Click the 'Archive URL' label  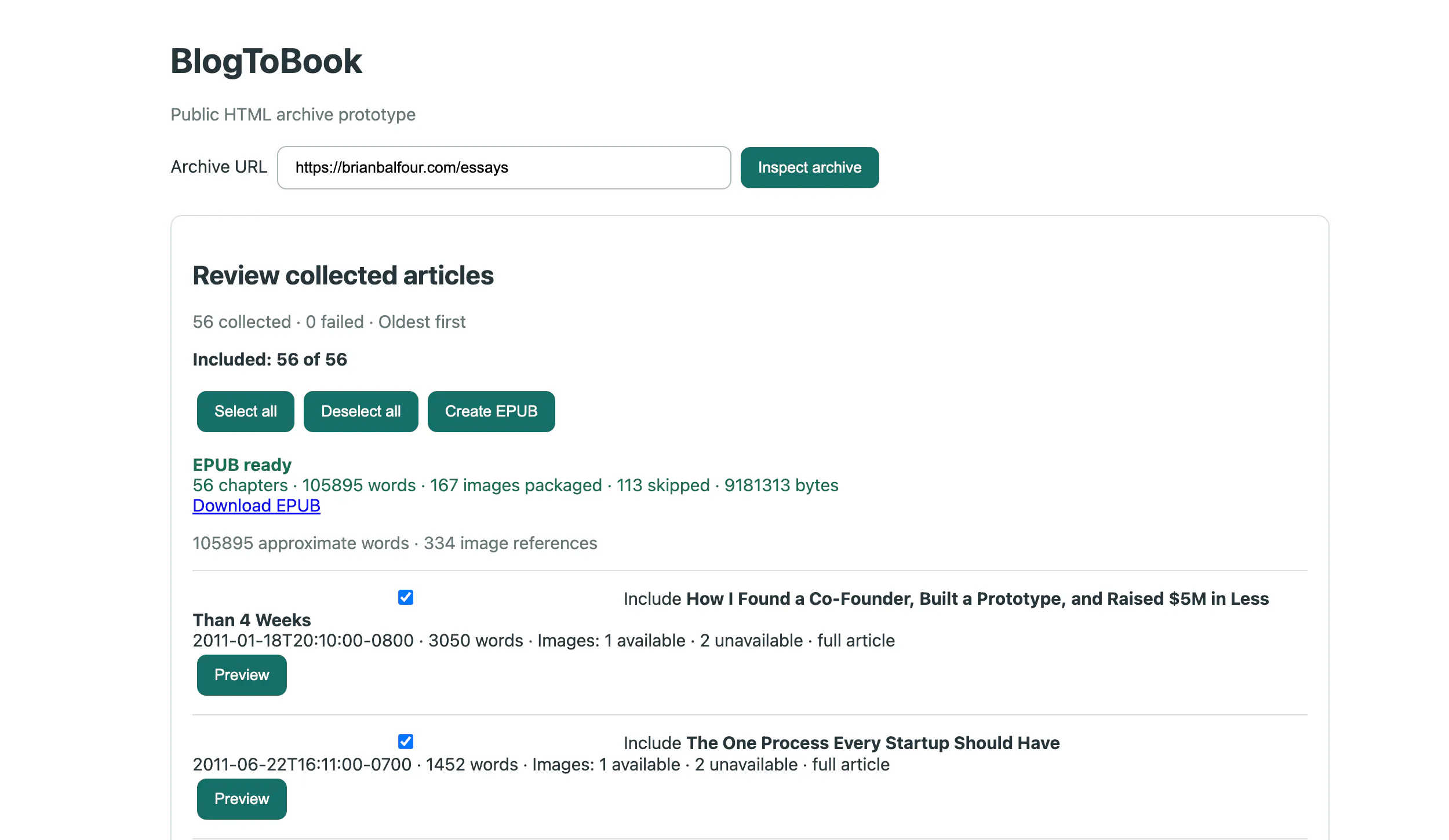point(219,167)
